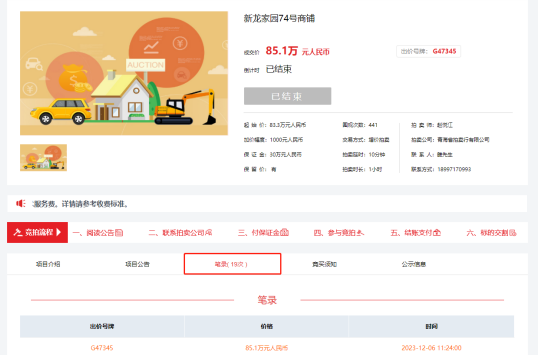Click the large auction illustration image
The height and width of the screenshot is (362, 538).
point(124,73)
